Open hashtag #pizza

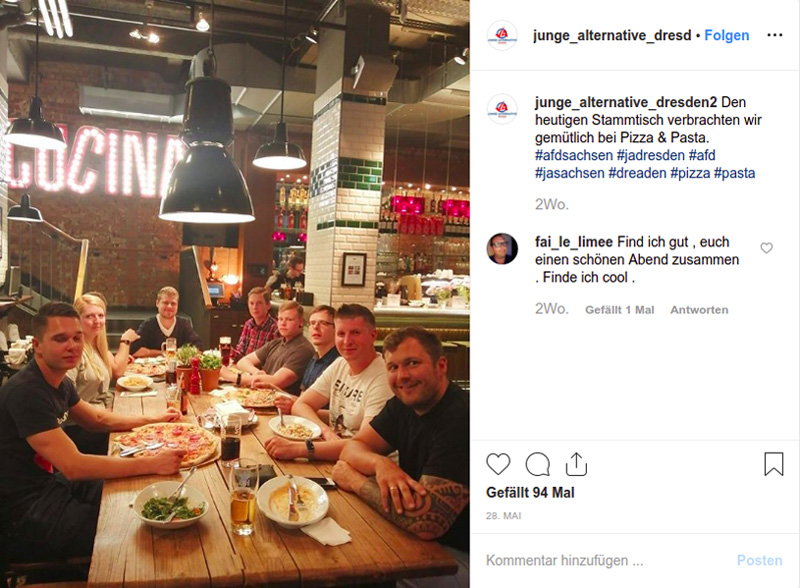point(690,173)
